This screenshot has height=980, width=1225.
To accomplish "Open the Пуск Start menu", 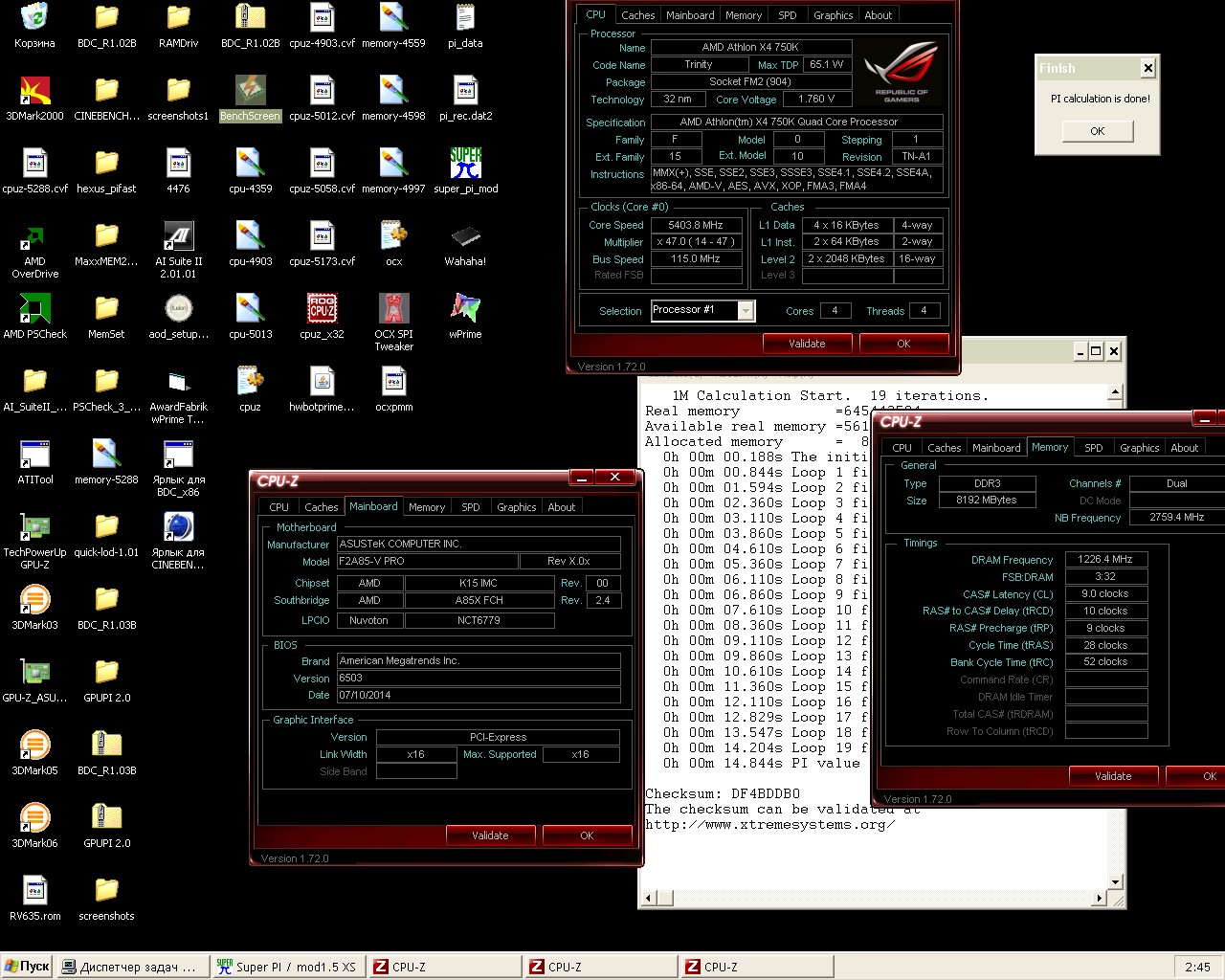I will pos(27,967).
